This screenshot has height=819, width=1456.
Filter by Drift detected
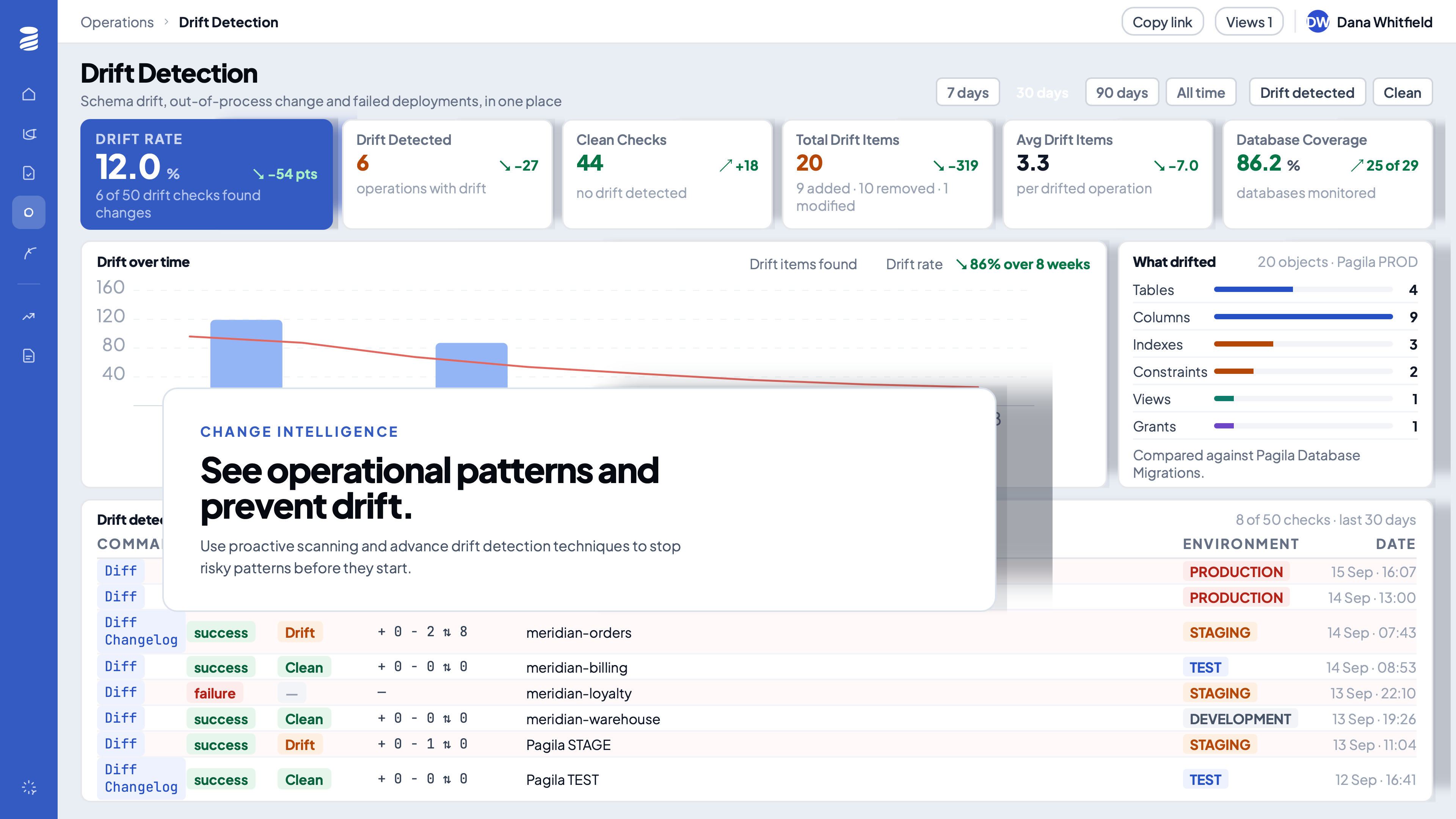tap(1307, 92)
